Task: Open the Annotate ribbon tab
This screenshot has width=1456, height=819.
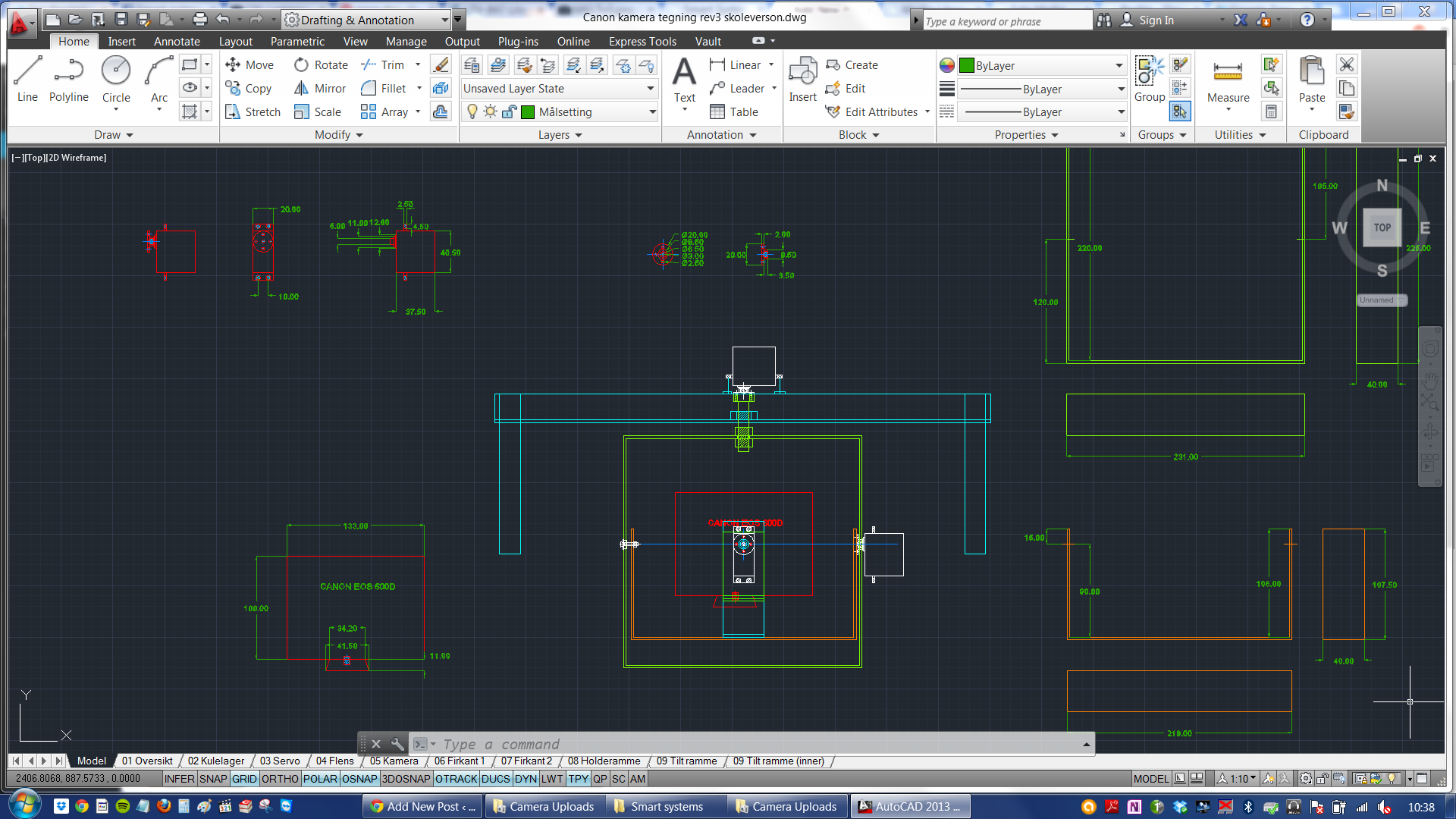Action: 177,42
